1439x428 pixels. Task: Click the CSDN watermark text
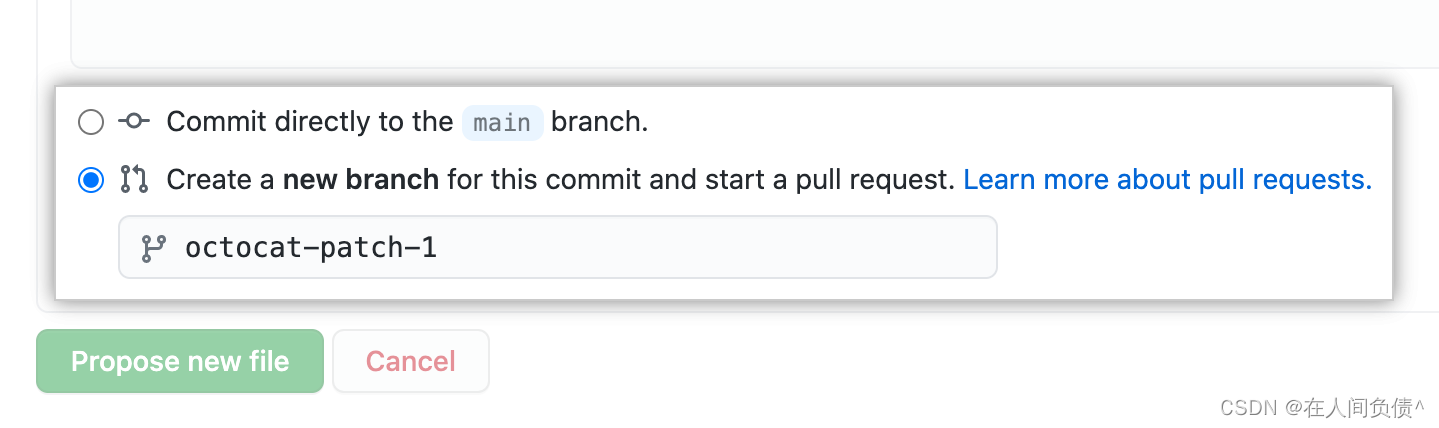coord(1322,407)
